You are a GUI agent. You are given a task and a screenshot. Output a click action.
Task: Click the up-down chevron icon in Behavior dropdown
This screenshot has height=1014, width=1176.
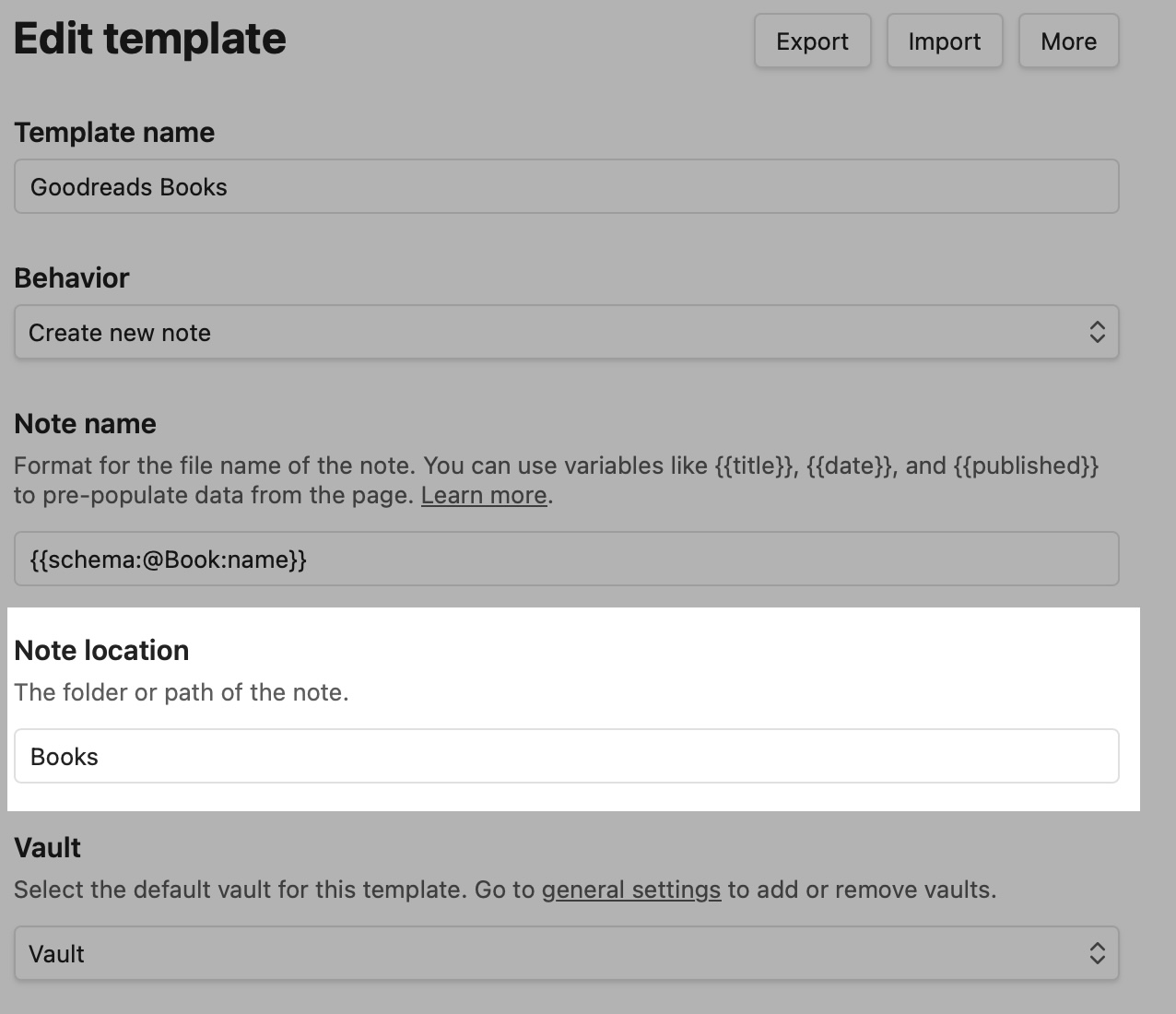[x=1097, y=333]
